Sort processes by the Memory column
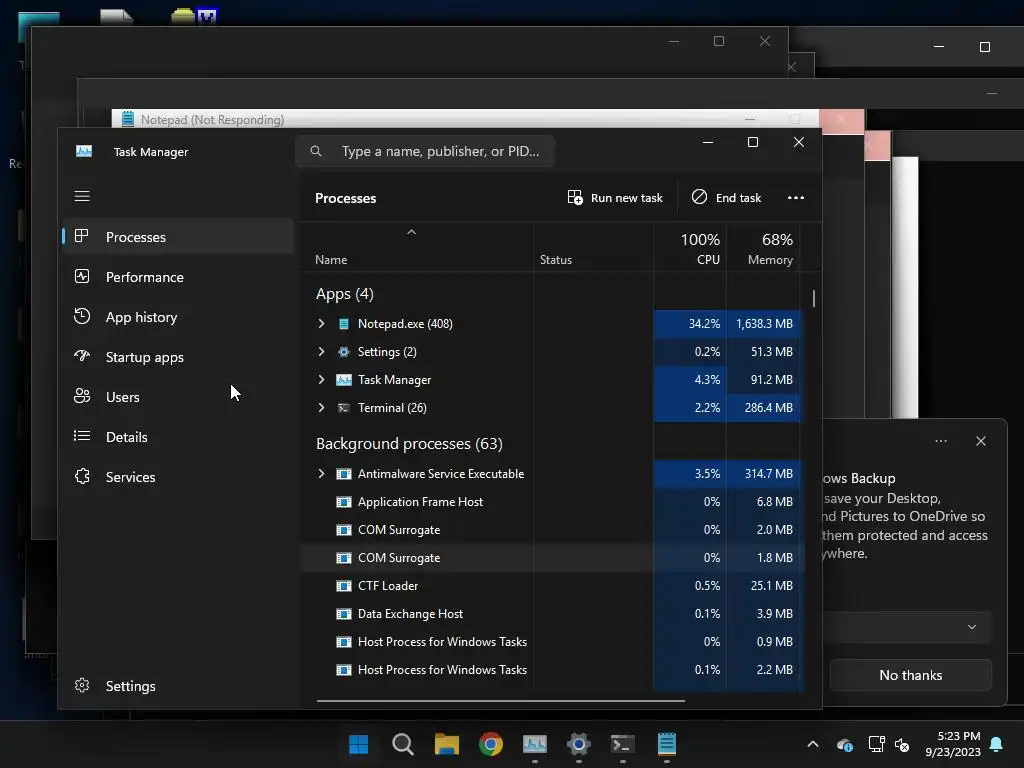 763,248
